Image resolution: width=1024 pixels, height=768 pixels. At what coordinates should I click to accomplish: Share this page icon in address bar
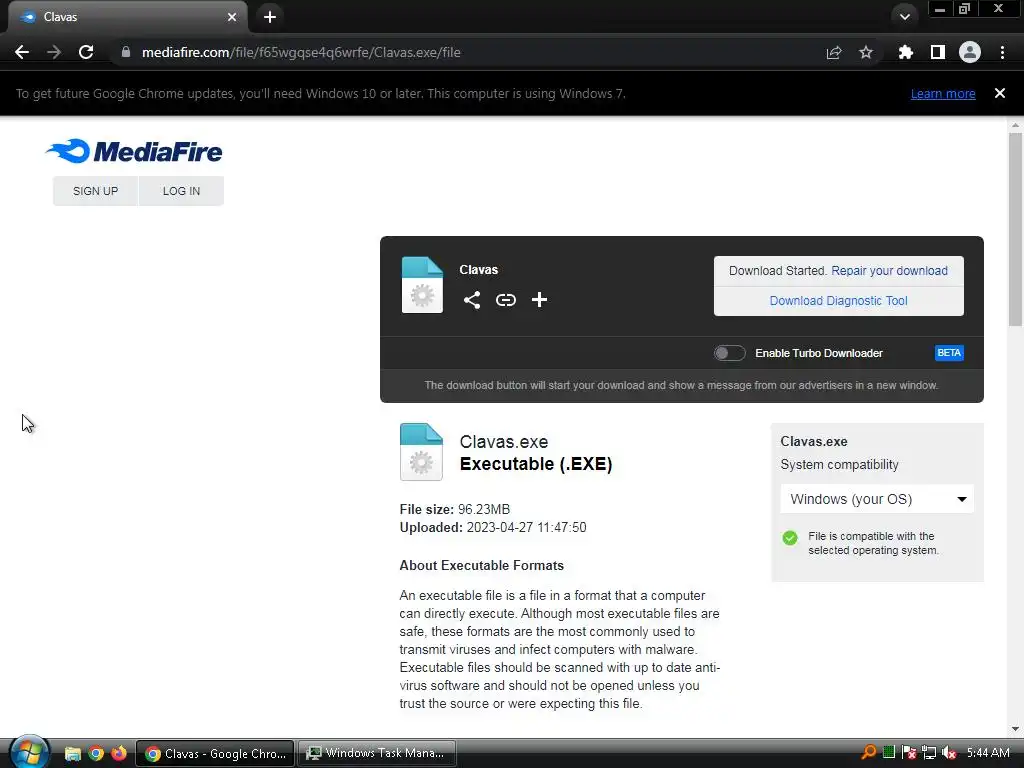point(834,52)
